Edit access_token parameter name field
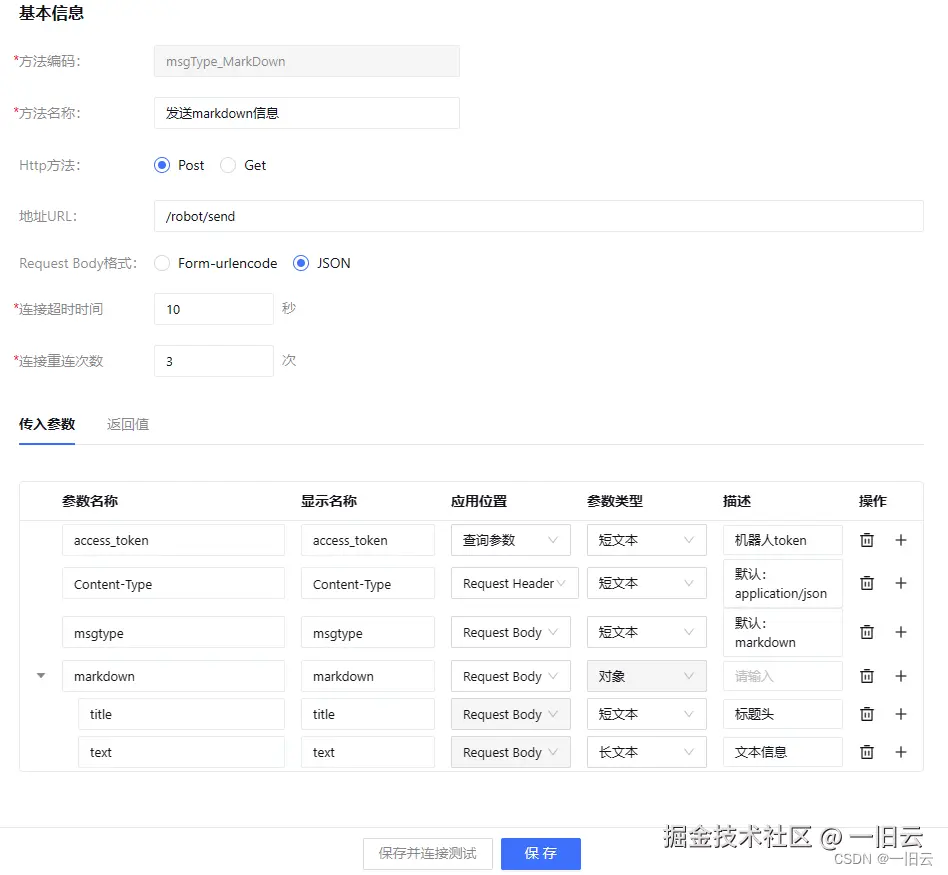This screenshot has height=875, width=948. pyautogui.click(x=173, y=540)
